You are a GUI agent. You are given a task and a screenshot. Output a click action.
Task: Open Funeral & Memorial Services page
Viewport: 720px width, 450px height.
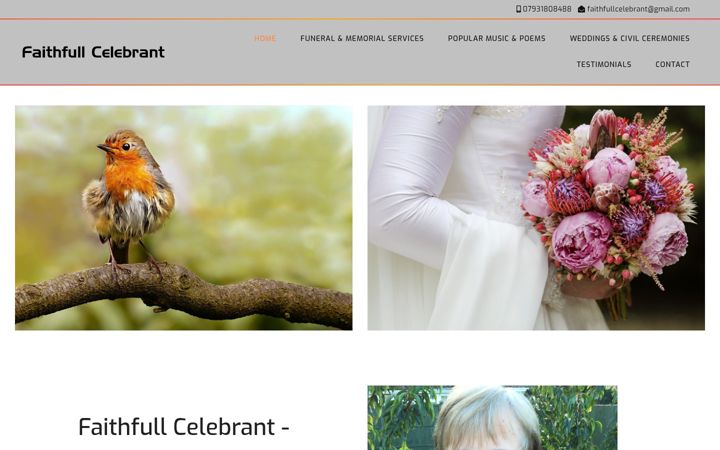362,39
